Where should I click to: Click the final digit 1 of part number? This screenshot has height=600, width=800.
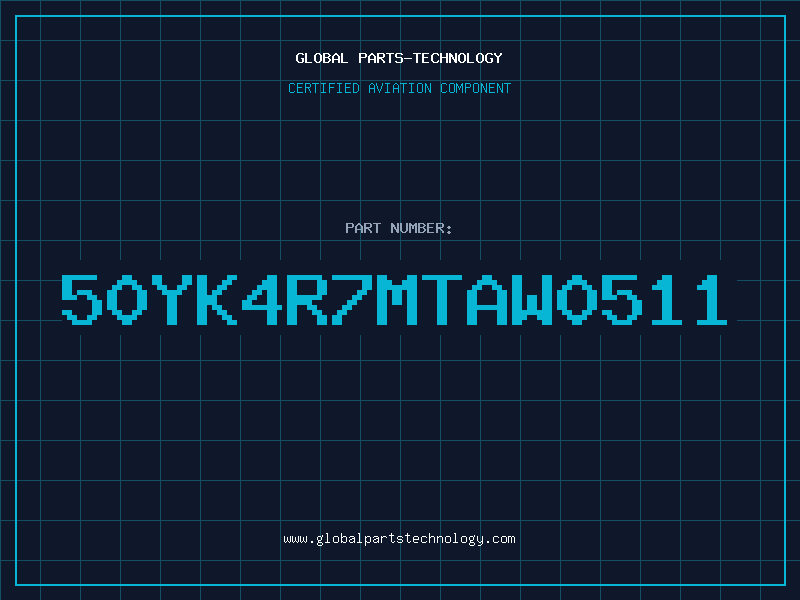712,299
